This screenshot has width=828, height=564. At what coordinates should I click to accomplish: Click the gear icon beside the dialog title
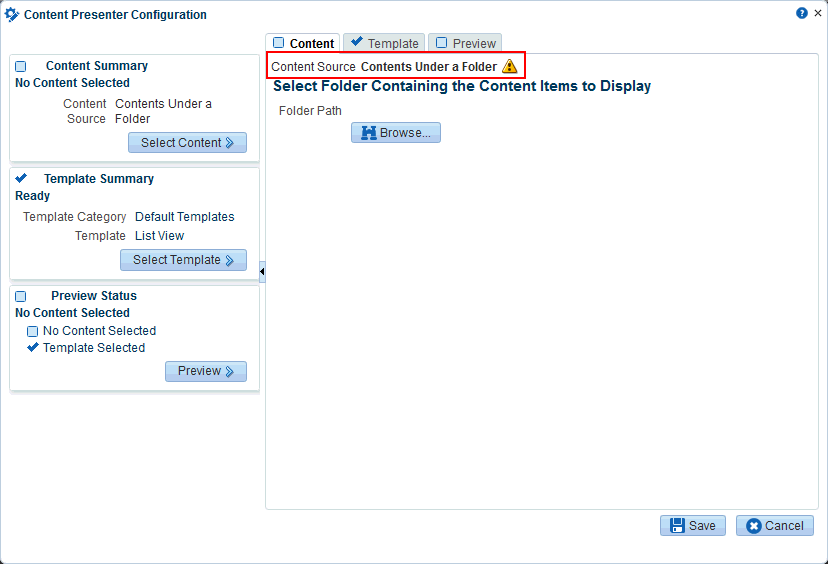coord(12,15)
